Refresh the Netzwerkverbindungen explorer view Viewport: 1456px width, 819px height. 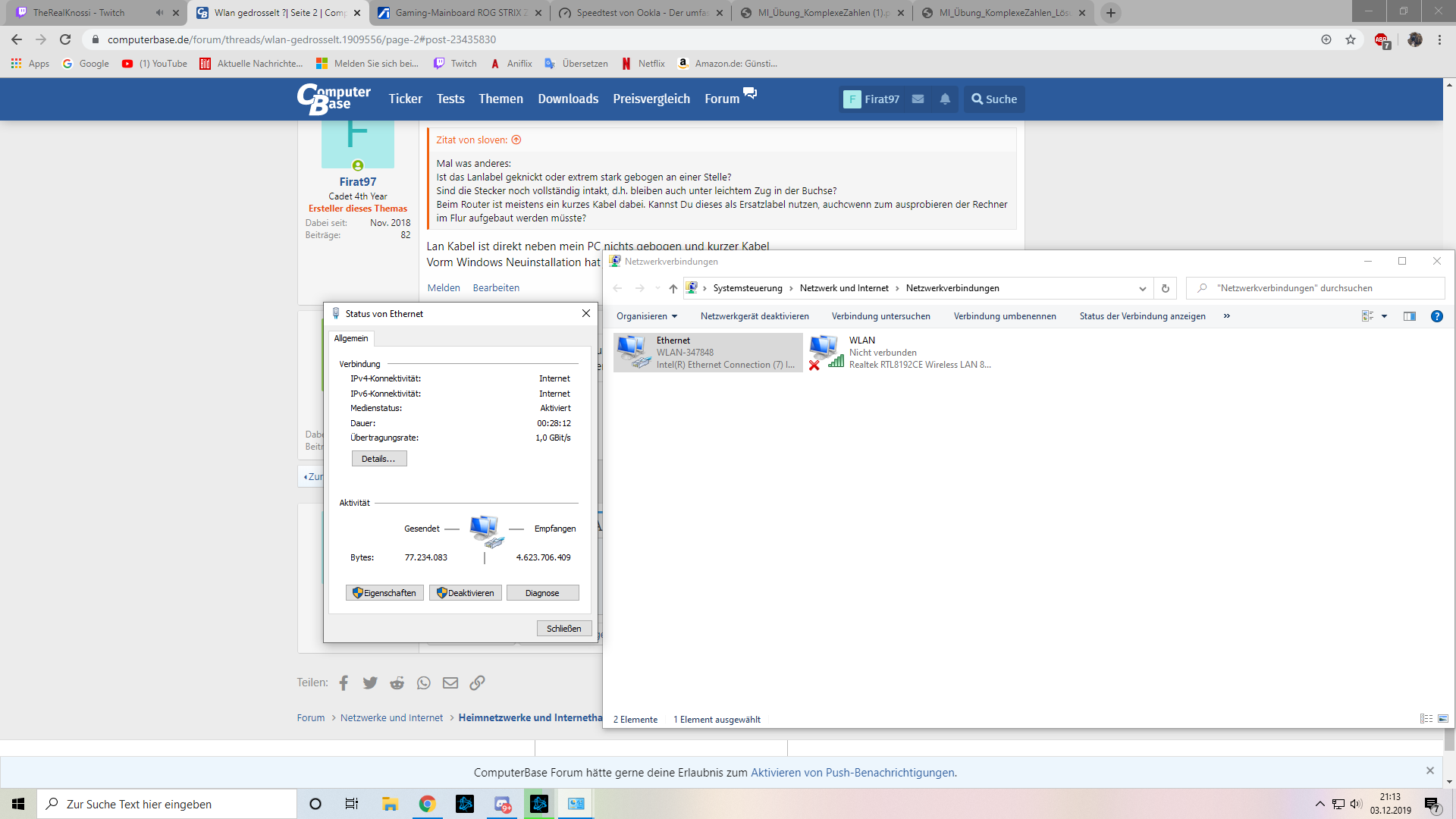click(1166, 288)
